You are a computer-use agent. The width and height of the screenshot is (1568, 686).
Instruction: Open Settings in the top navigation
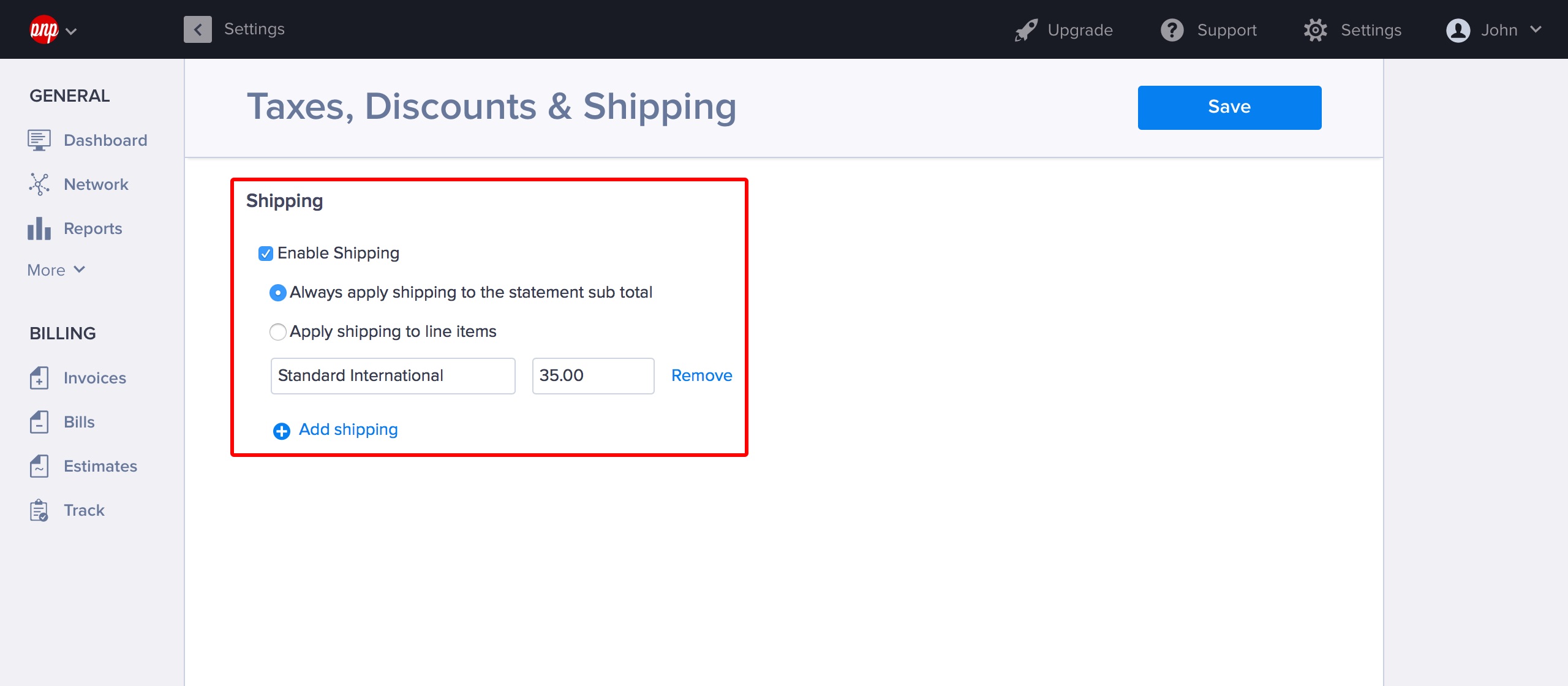(1352, 30)
